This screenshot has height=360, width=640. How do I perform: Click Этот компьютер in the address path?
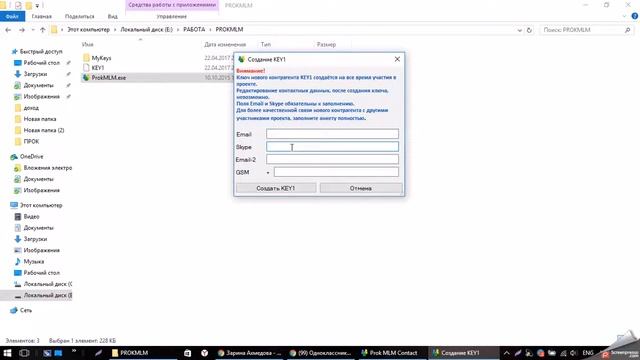[x=88, y=30]
